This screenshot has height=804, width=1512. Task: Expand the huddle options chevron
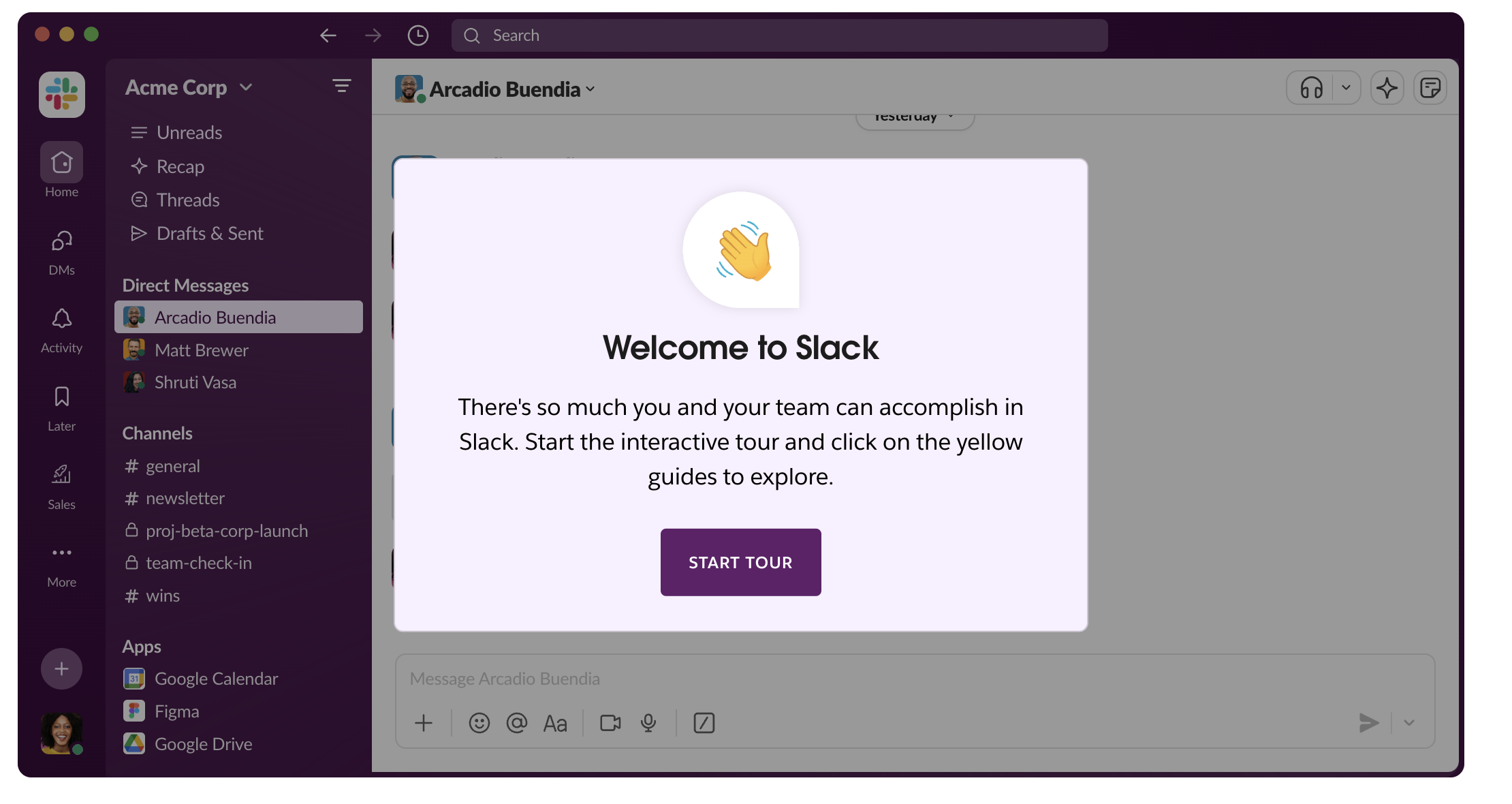point(1346,88)
